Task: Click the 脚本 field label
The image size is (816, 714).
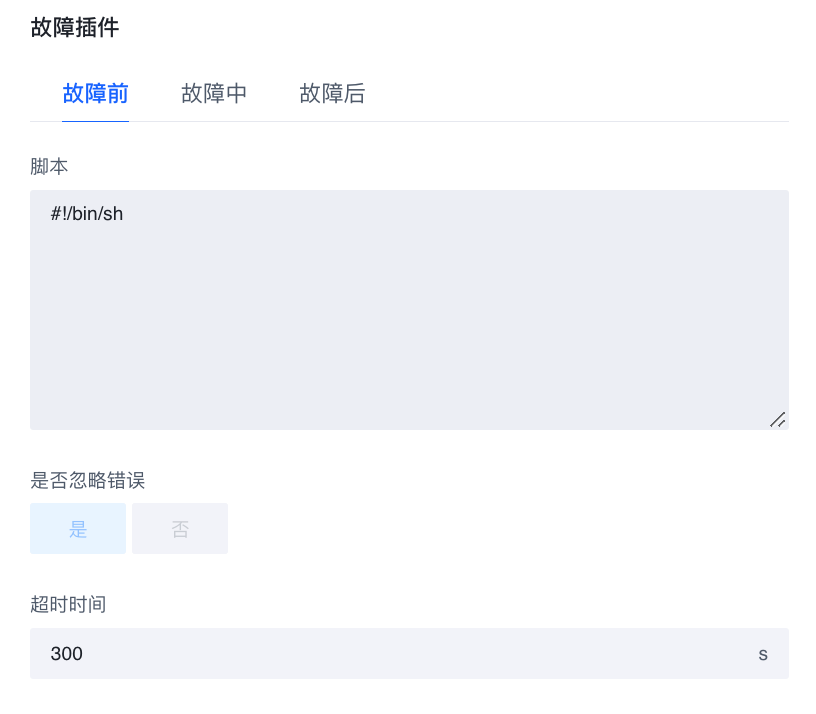Action: 49,167
